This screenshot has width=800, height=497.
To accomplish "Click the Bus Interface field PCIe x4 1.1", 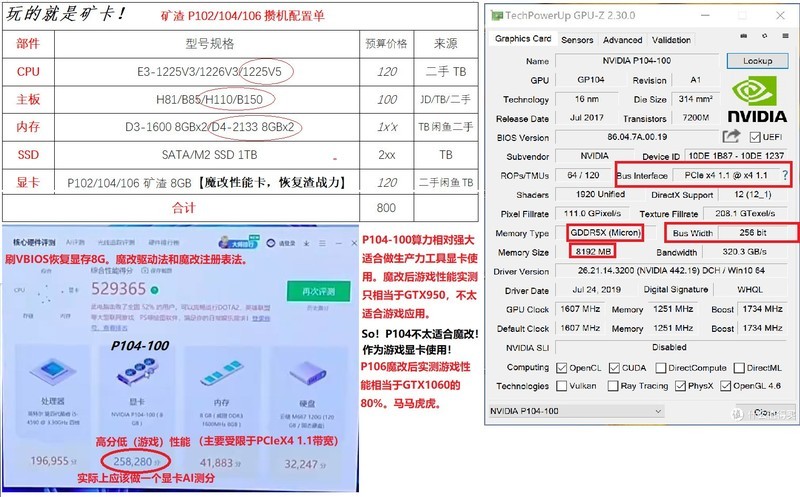I will click(726, 175).
